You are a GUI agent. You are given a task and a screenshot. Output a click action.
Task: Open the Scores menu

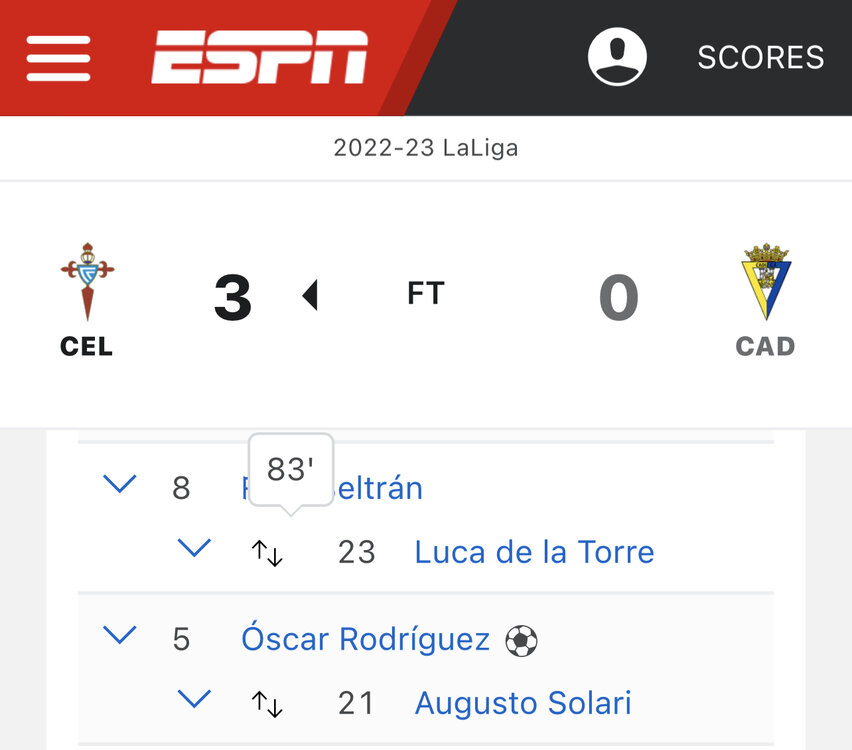point(760,57)
